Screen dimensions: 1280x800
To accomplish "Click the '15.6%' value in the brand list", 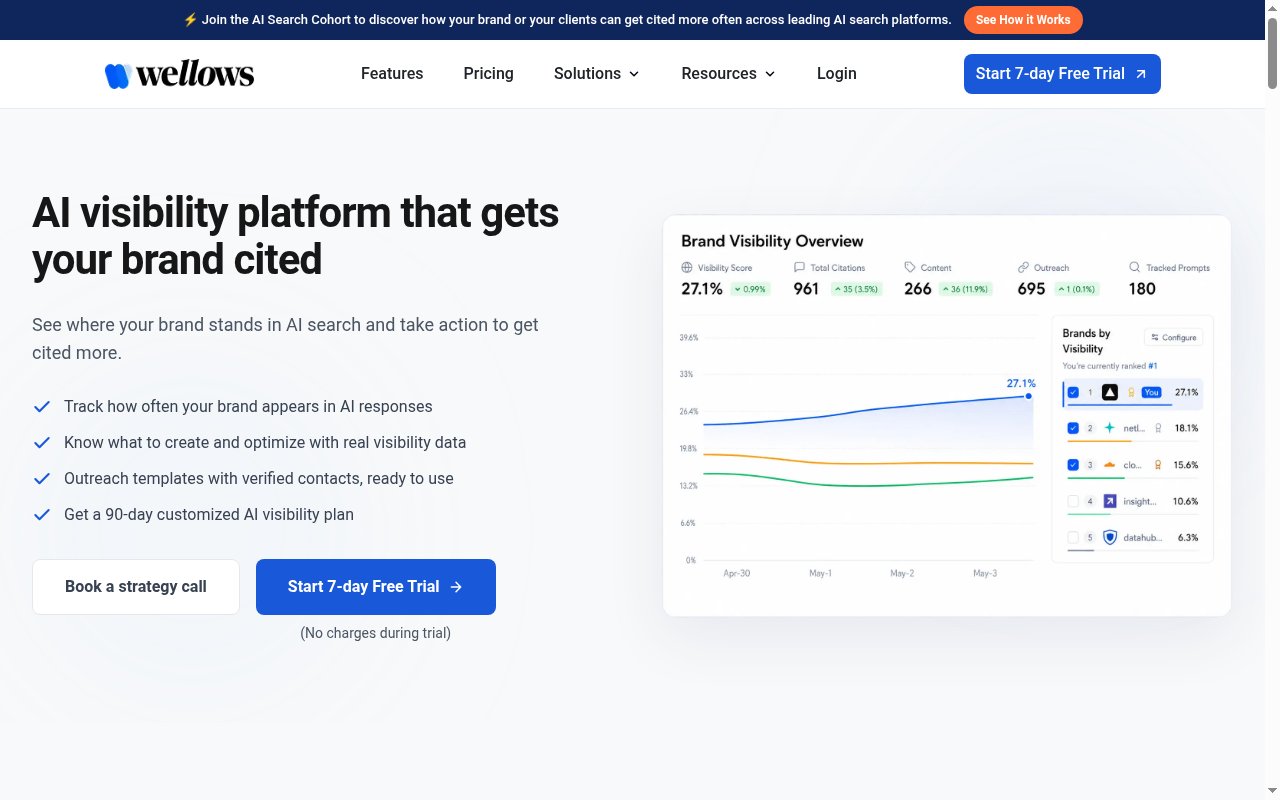I will pos(1186,464).
